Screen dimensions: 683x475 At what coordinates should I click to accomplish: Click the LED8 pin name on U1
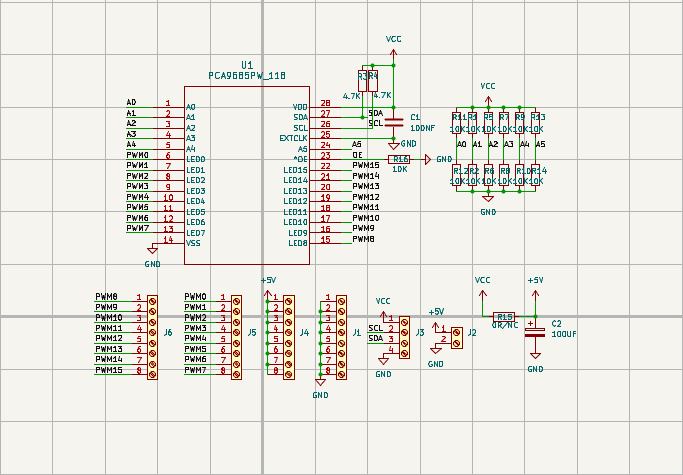coord(298,243)
